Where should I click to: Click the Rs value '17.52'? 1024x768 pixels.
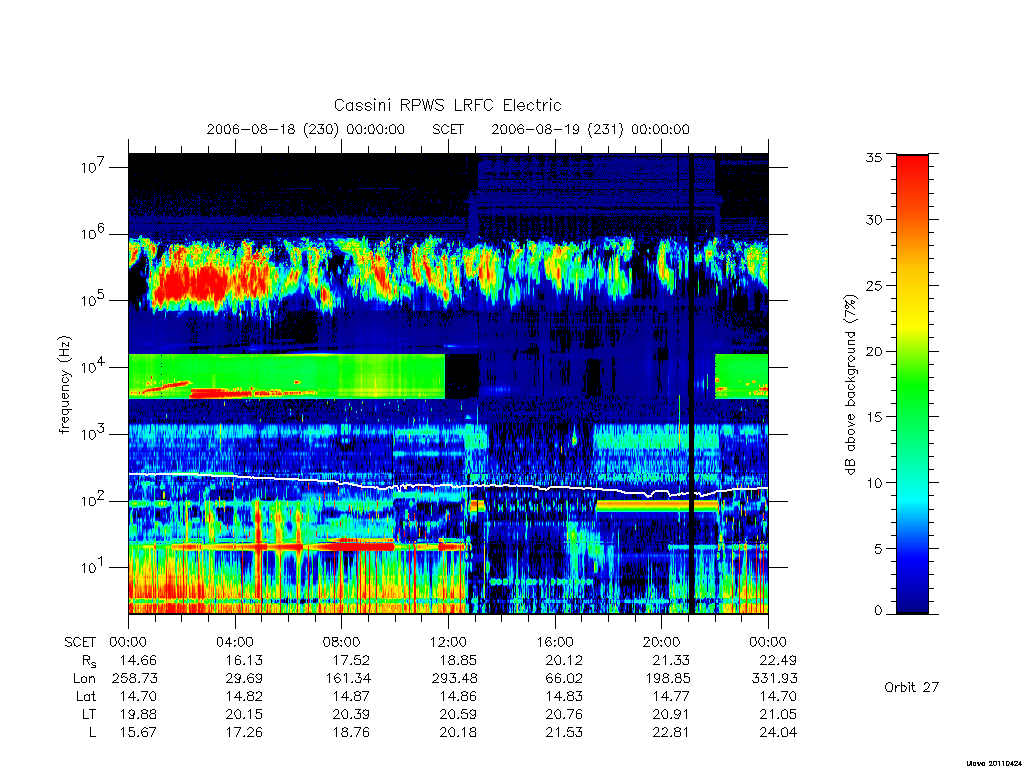click(x=351, y=660)
